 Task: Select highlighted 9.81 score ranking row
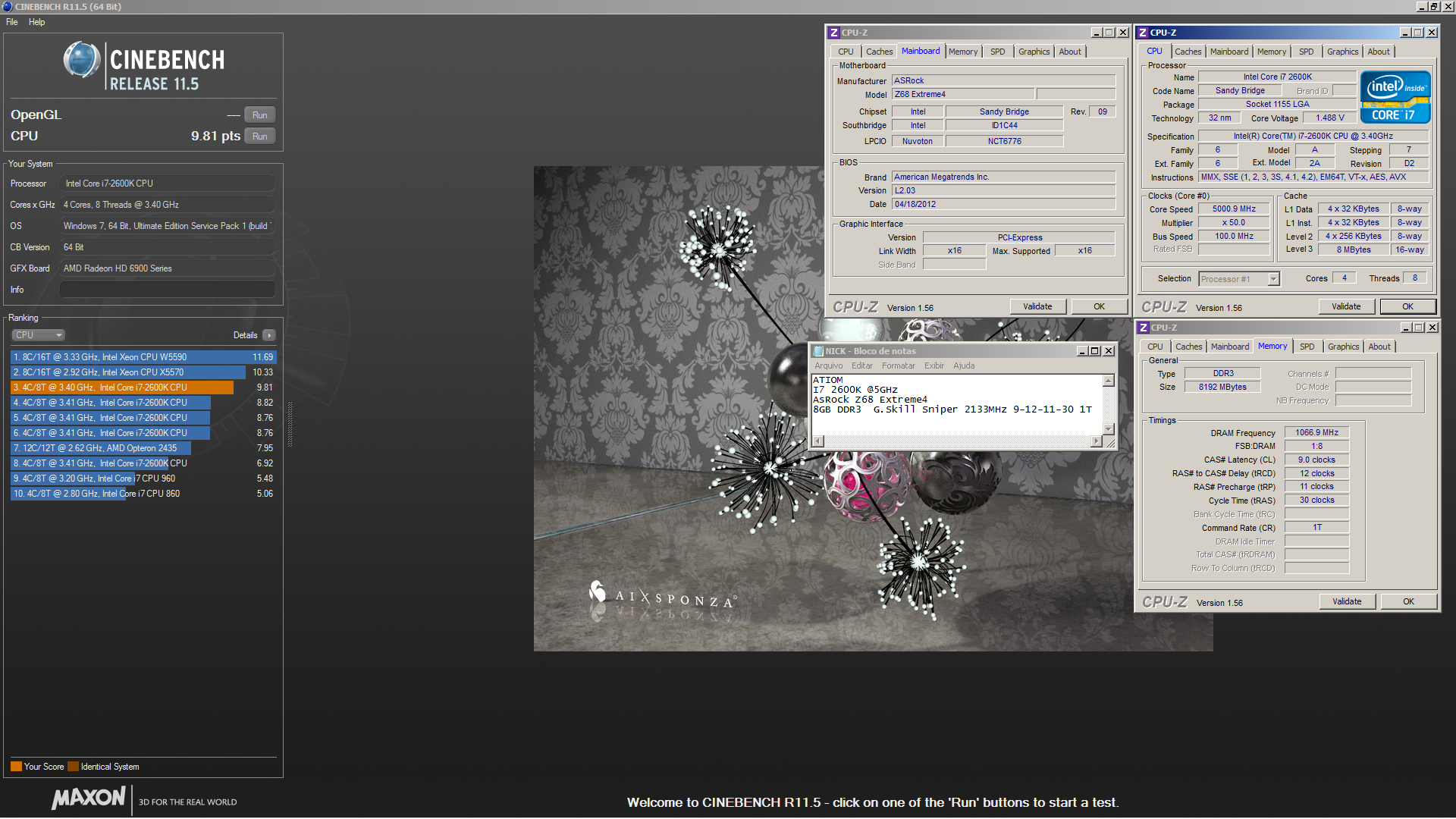click(x=143, y=388)
